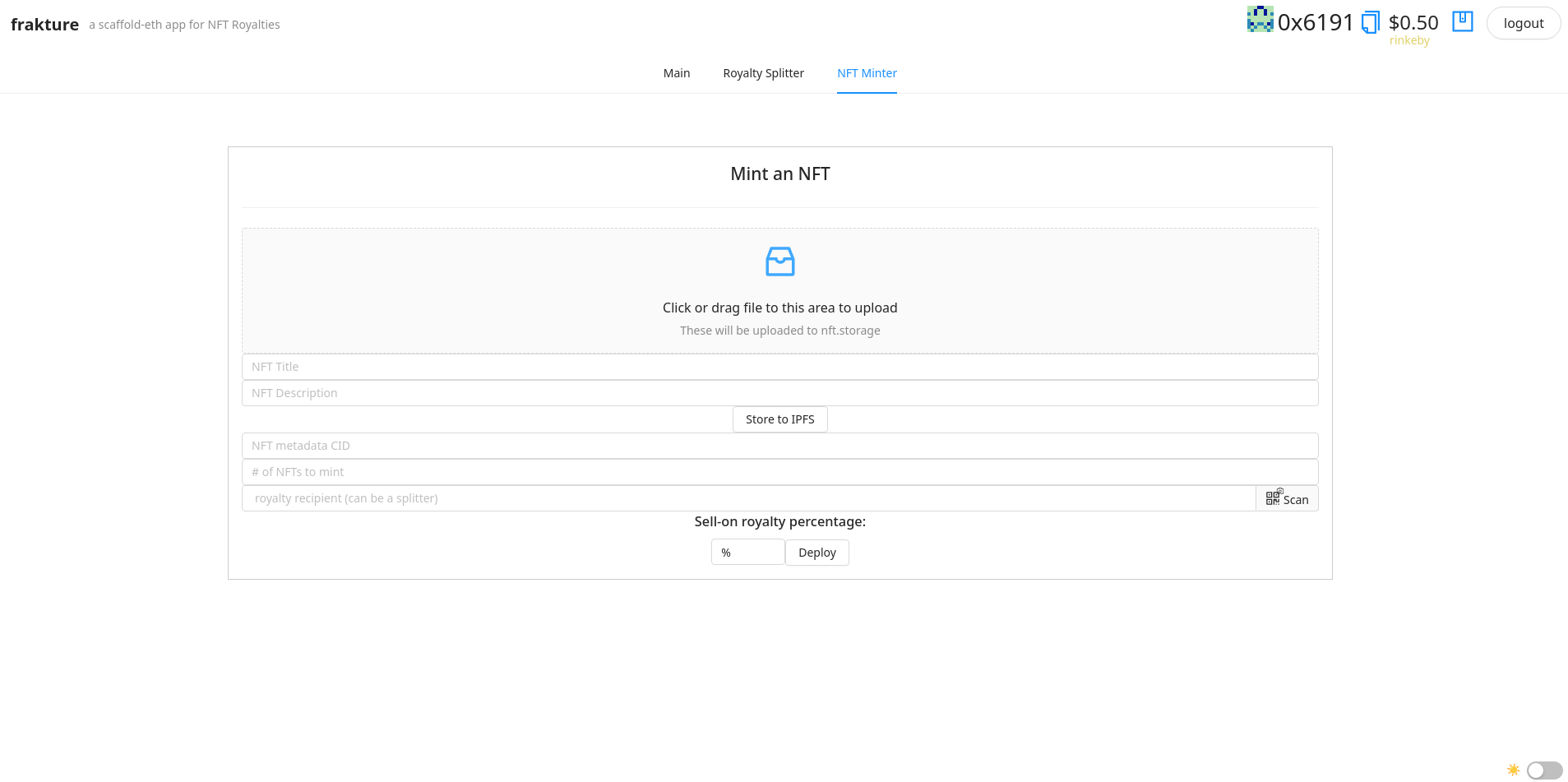Click the sun icon by the theme switch
The image size is (1568, 782).
tap(1513, 770)
